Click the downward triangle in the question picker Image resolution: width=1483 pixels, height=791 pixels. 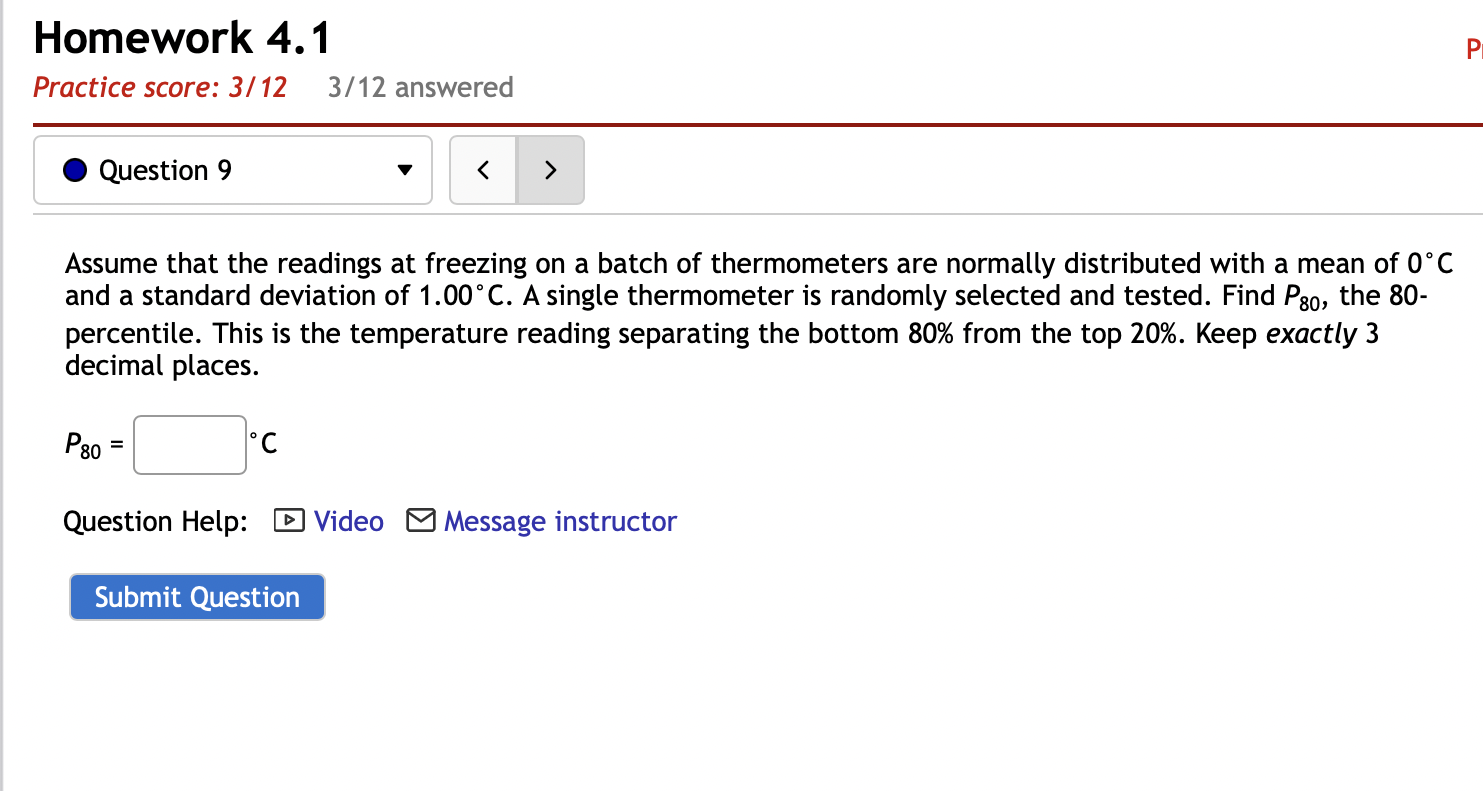[x=403, y=170]
